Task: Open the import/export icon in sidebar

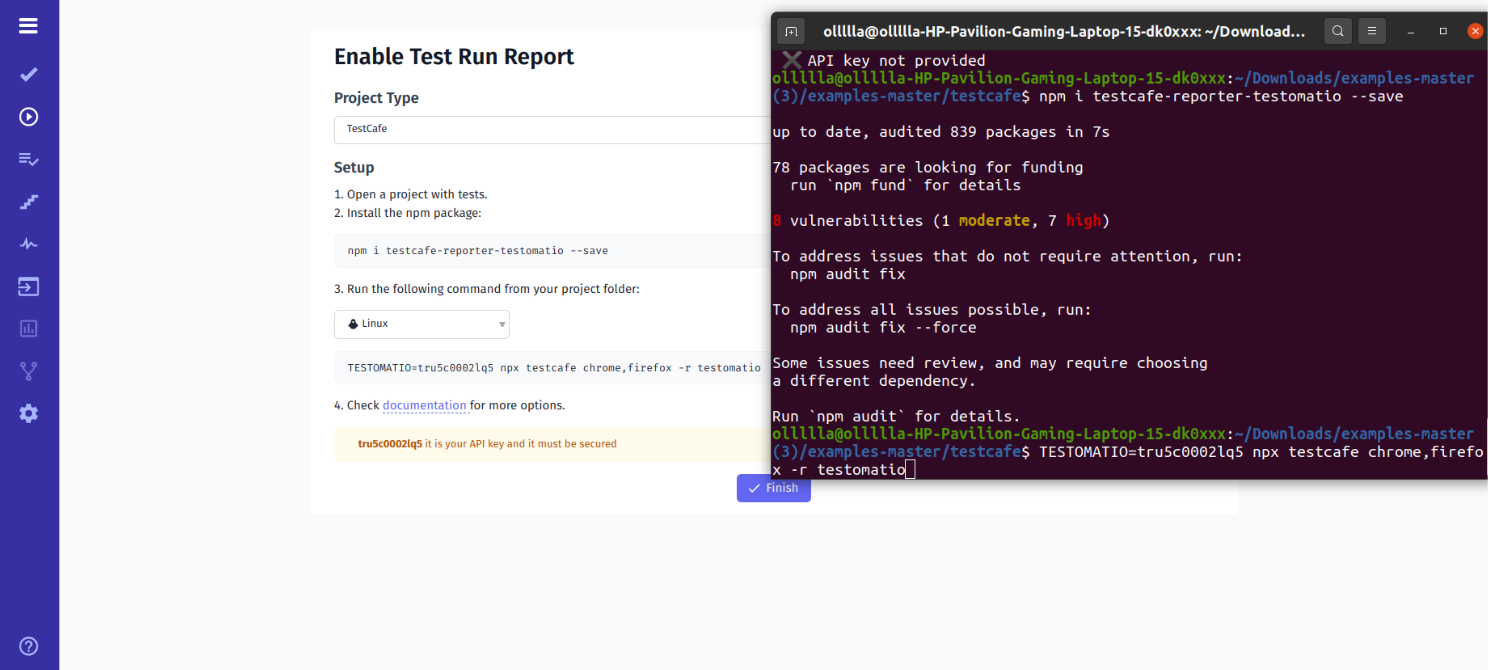Action: 28,286
